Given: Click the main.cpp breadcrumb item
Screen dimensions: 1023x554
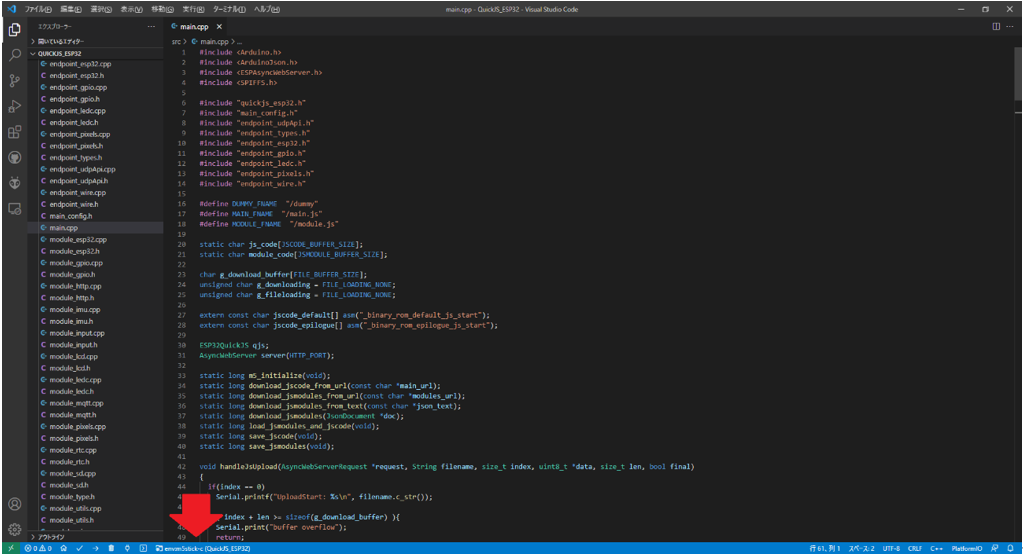Looking at the screenshot, I should (x=210, y=42).
